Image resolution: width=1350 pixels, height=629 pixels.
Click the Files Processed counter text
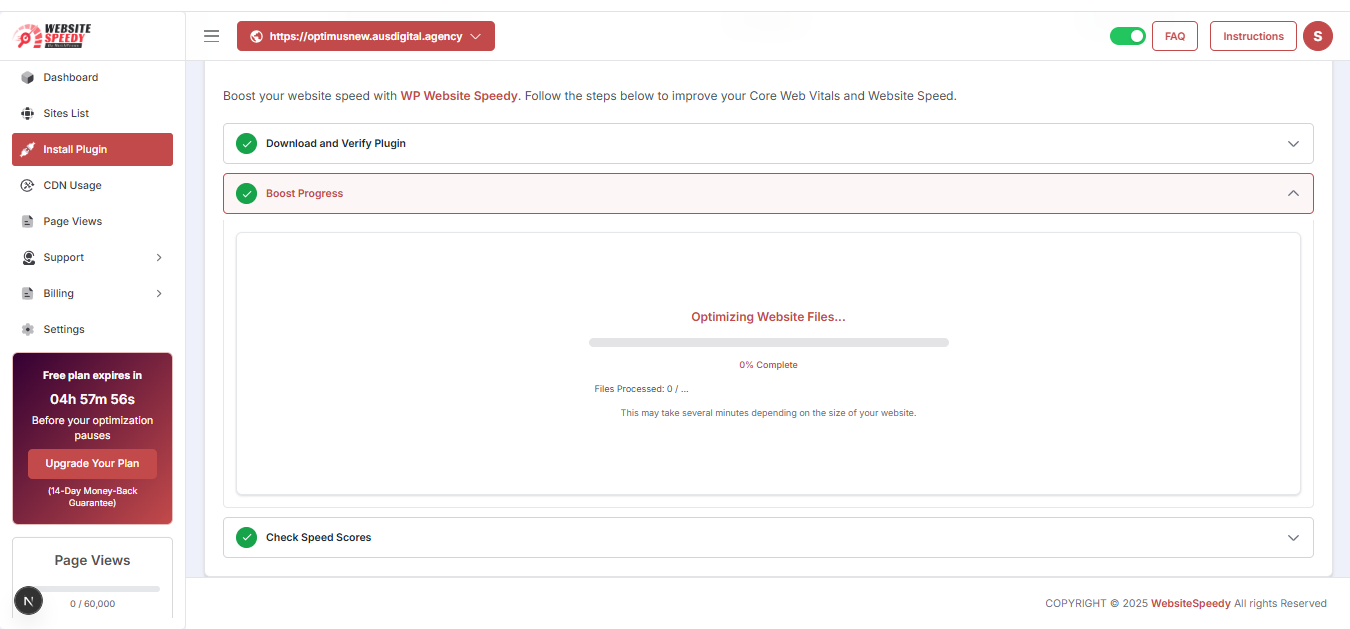coord(641,389)
